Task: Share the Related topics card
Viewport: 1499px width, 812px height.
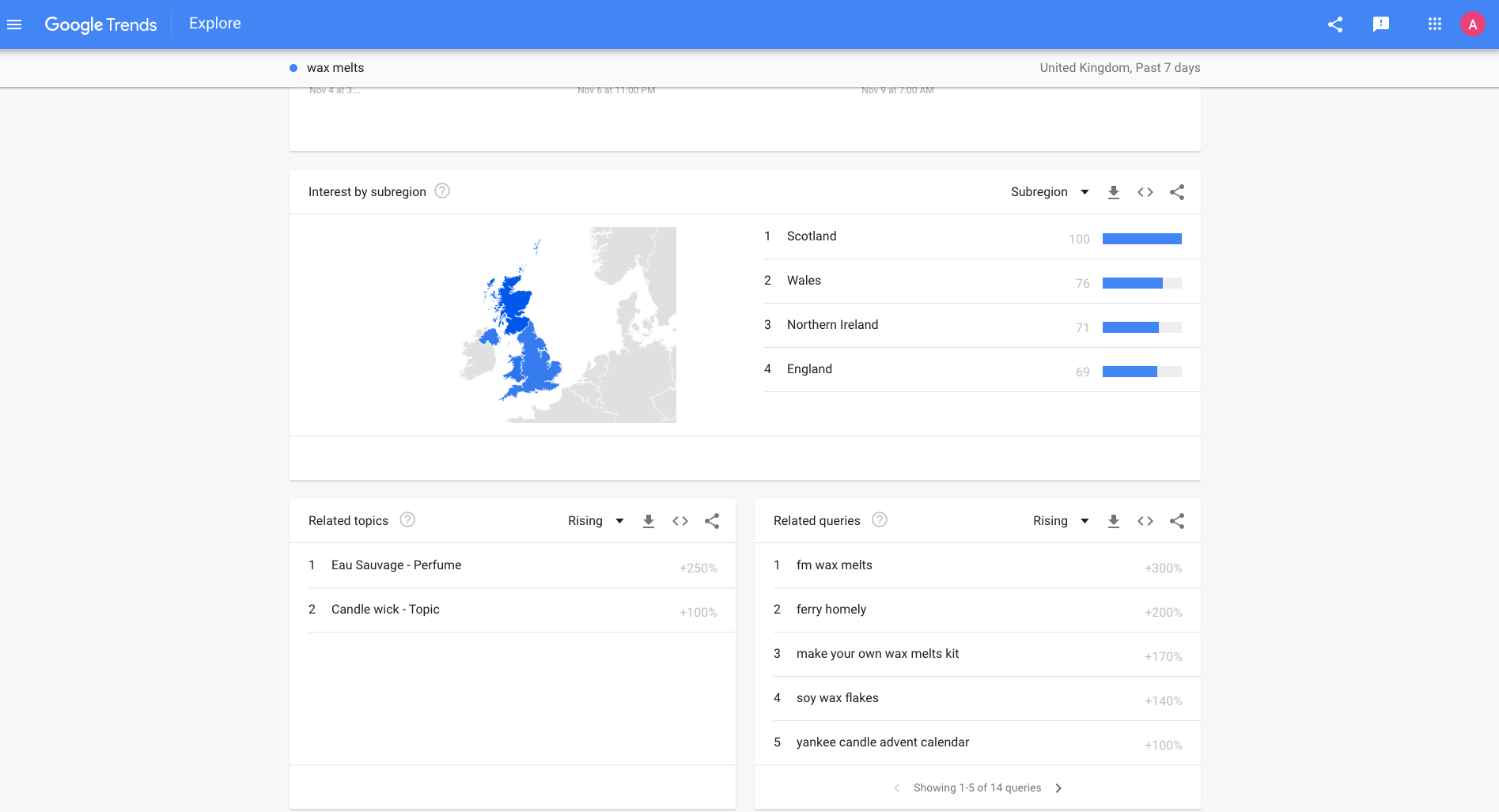Action: tap(712, 521)
